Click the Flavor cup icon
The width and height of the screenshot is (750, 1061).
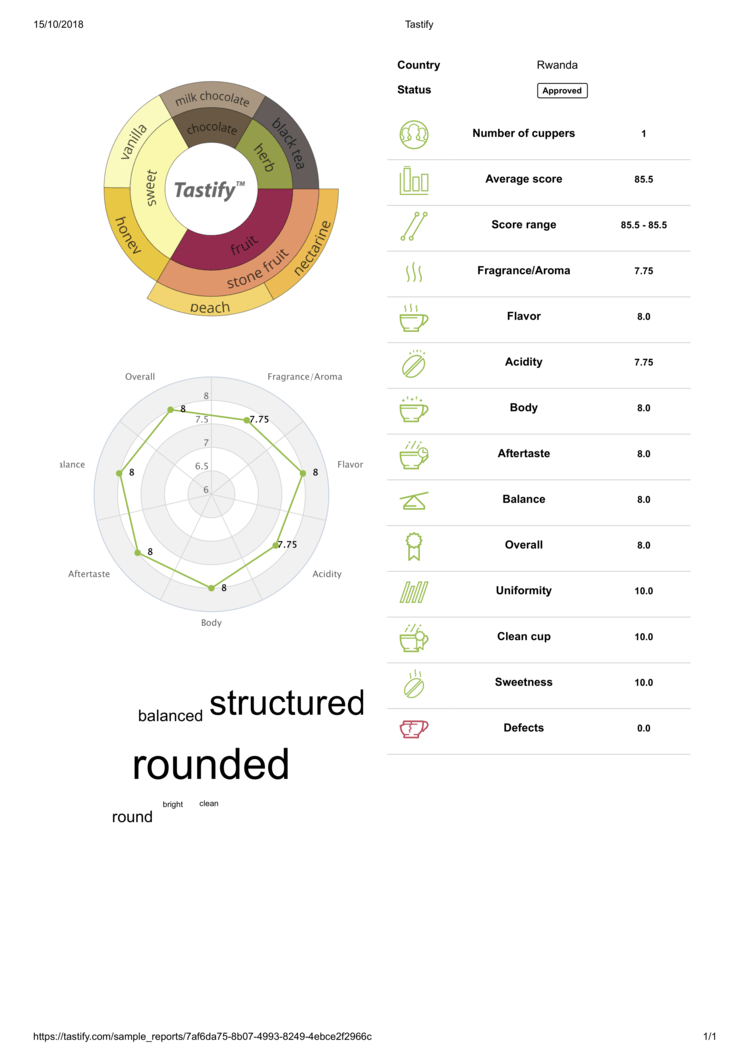414,317
